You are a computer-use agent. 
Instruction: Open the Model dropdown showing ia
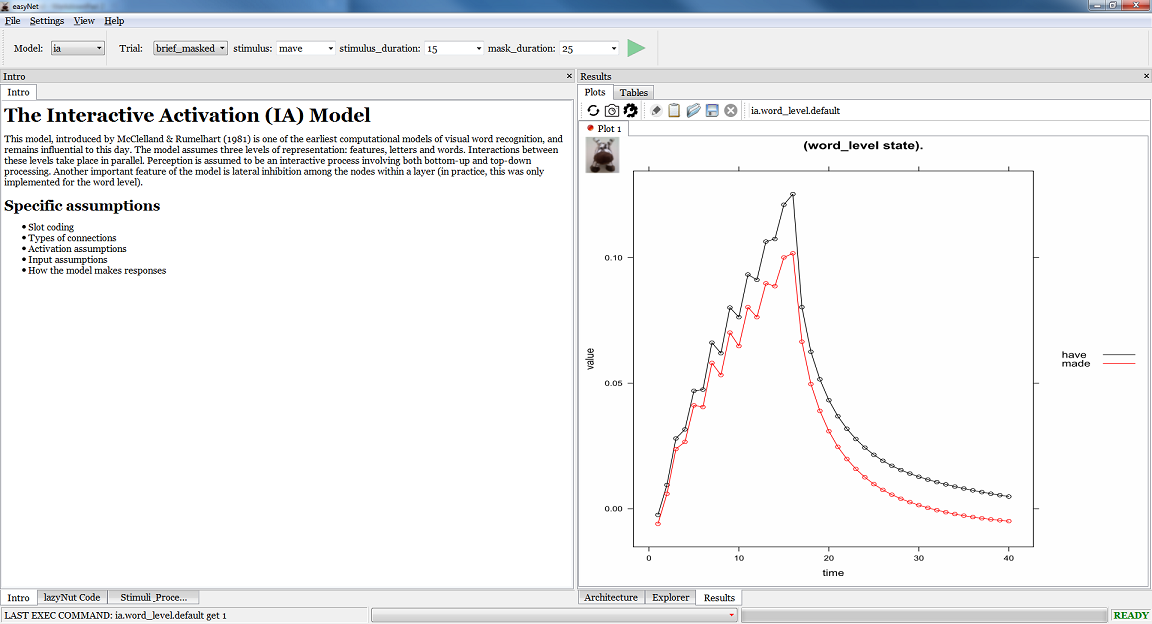point(77,48)
